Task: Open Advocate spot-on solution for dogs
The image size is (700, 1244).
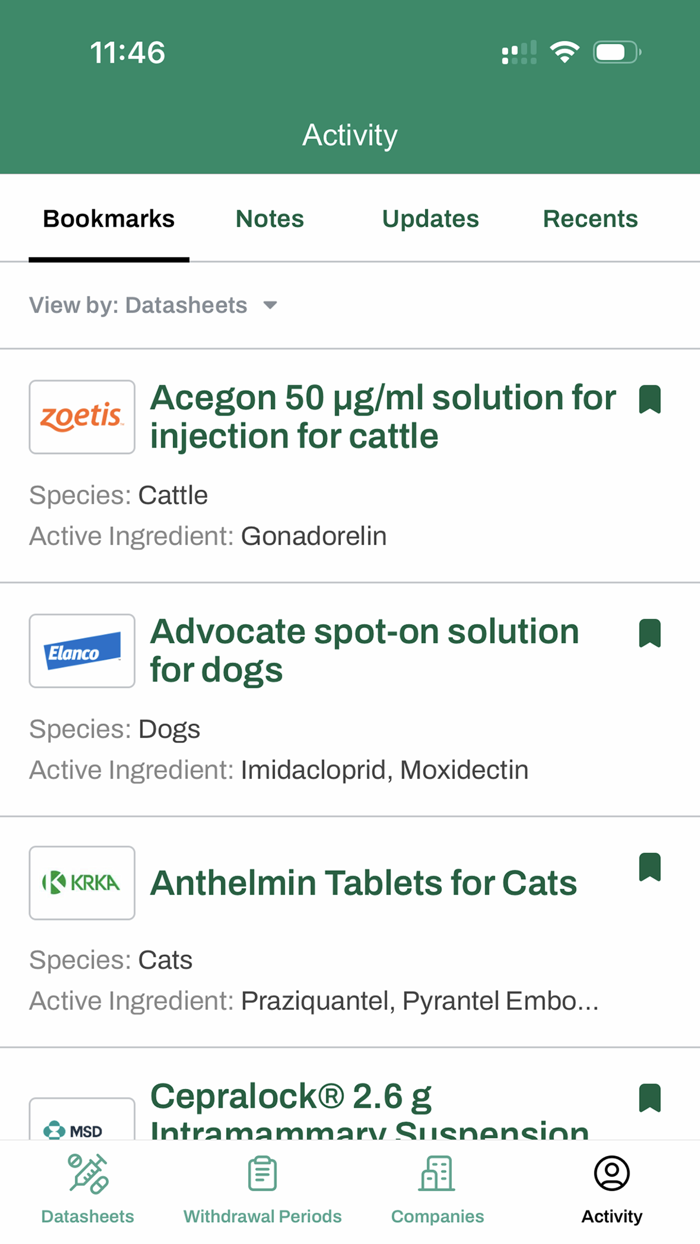Action: click(364, 651)
